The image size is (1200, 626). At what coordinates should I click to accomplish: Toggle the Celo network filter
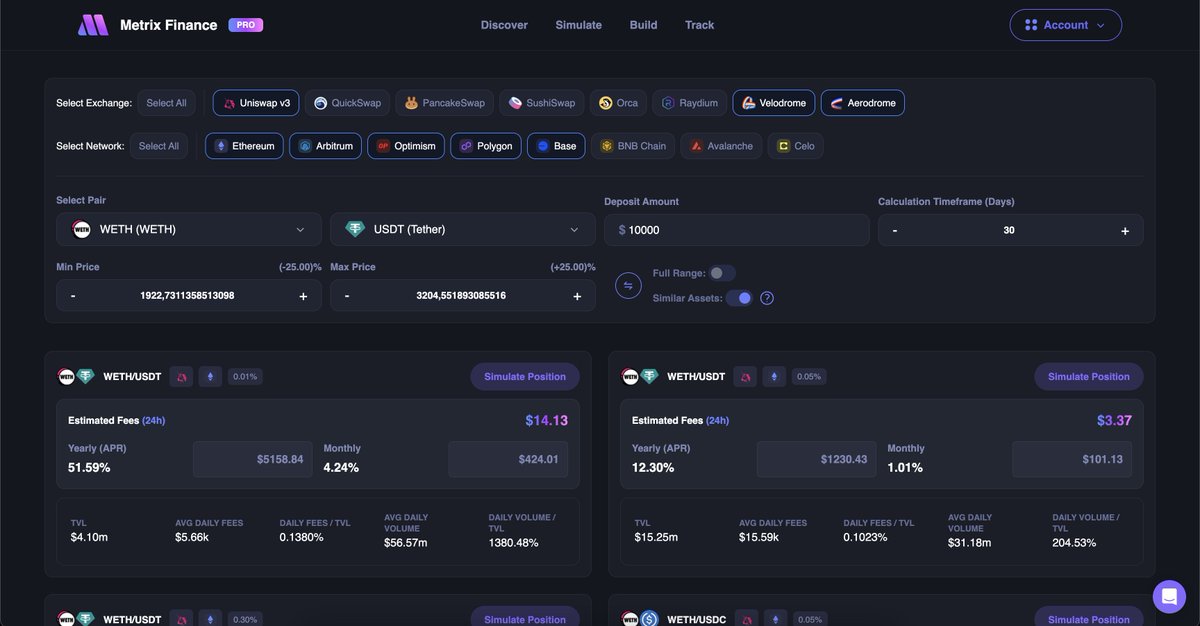click(796, 146)
